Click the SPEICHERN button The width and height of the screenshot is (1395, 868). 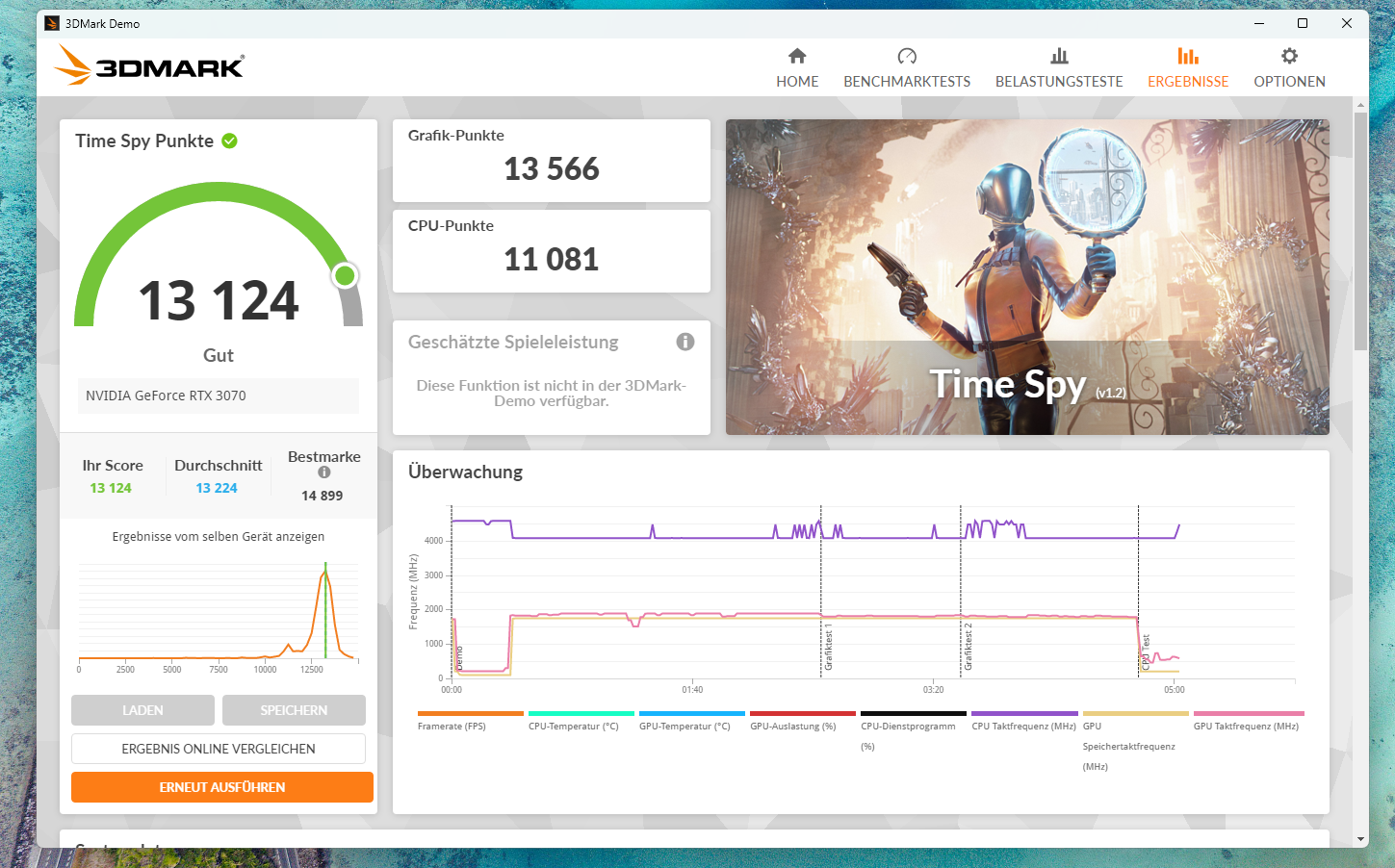(x=294, y=710)
